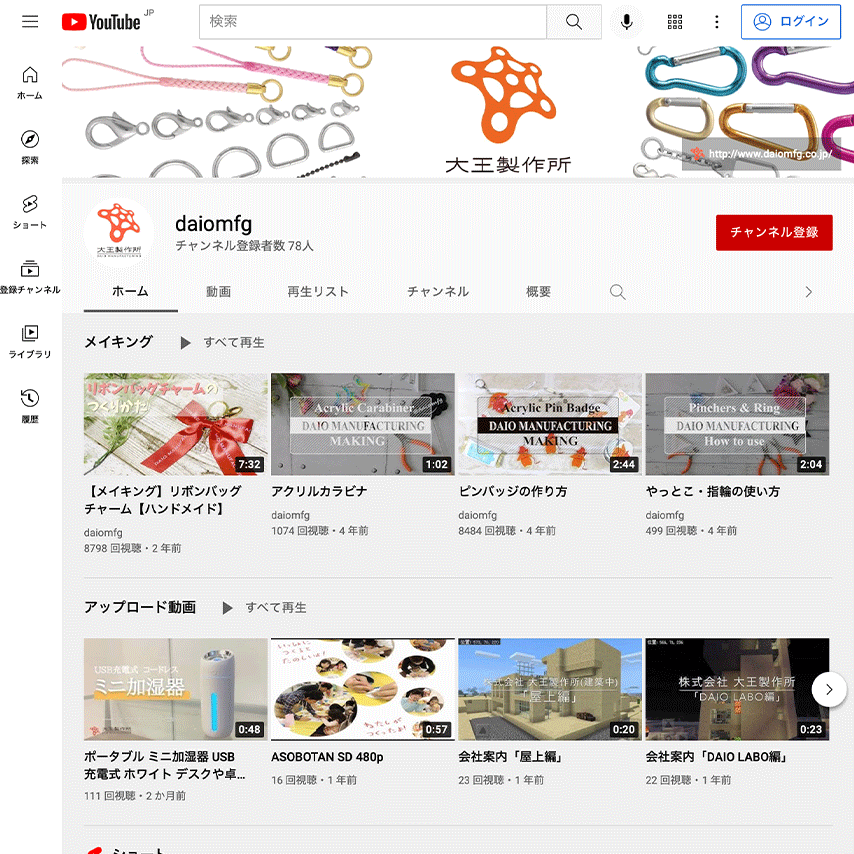Open 探索 explore in sidebar
The image size is (854, 854).
(x=30, y=148)
